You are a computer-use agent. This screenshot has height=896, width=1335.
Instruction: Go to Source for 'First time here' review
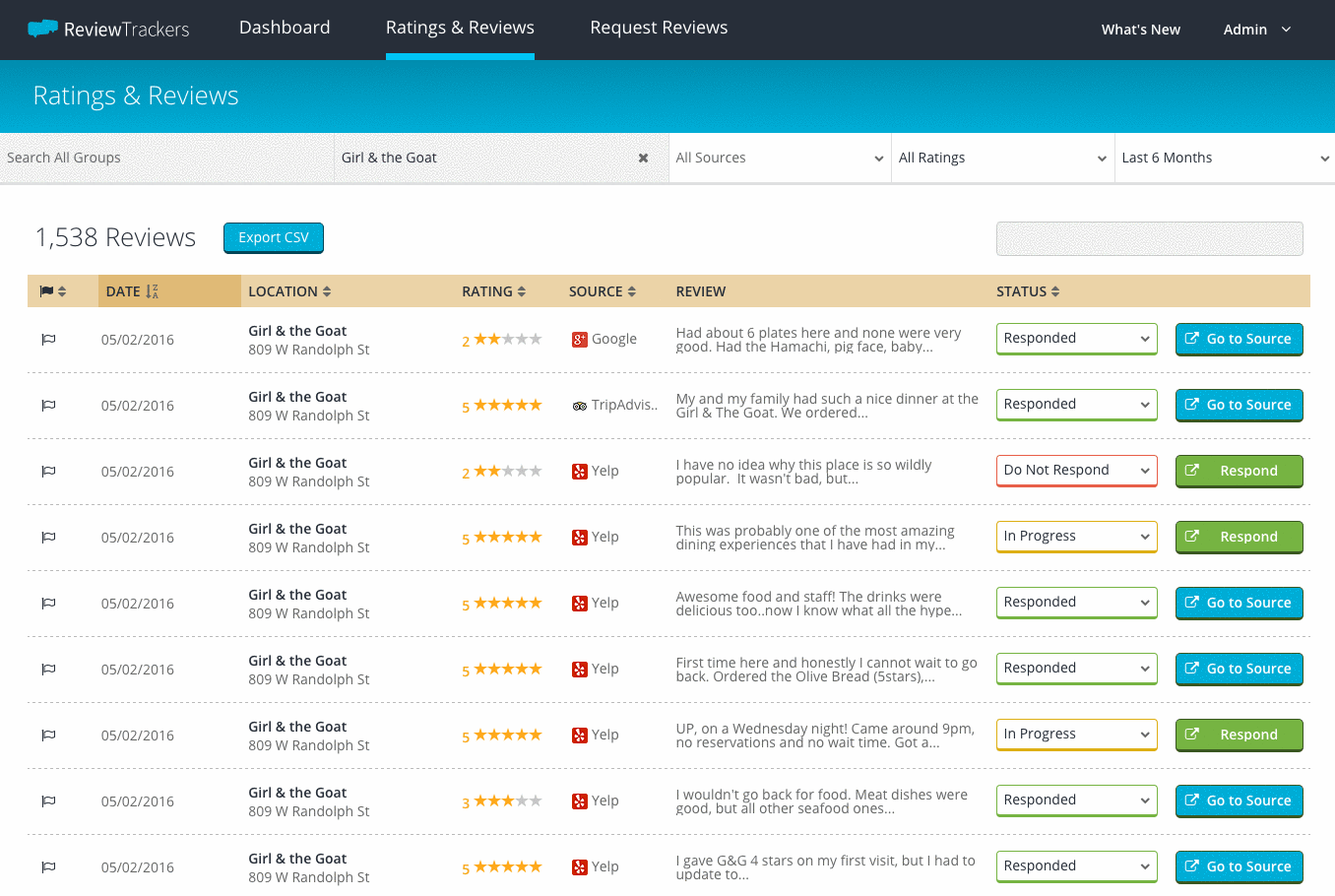point(1239,669)
